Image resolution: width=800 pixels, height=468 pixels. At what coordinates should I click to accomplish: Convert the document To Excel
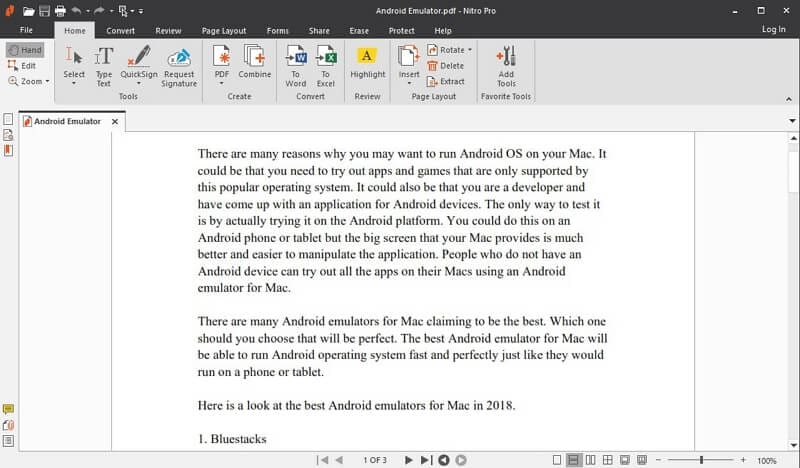click(326, 66)
